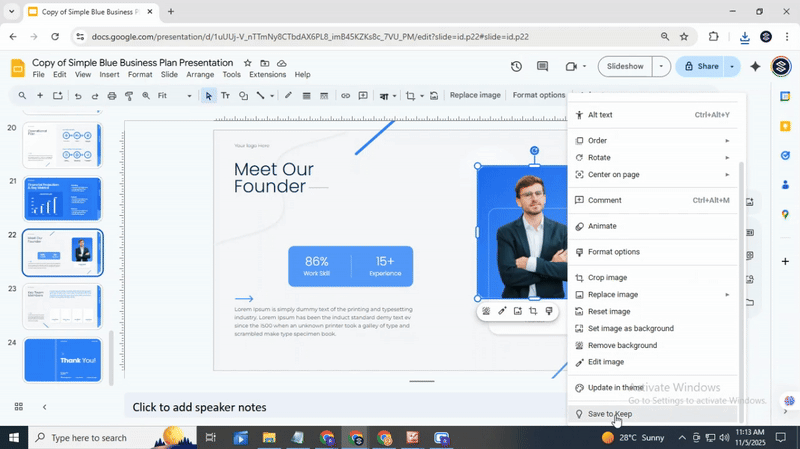The image size is (800, 449).
Task: Select the Paint format tool
Action: [129, 96]
